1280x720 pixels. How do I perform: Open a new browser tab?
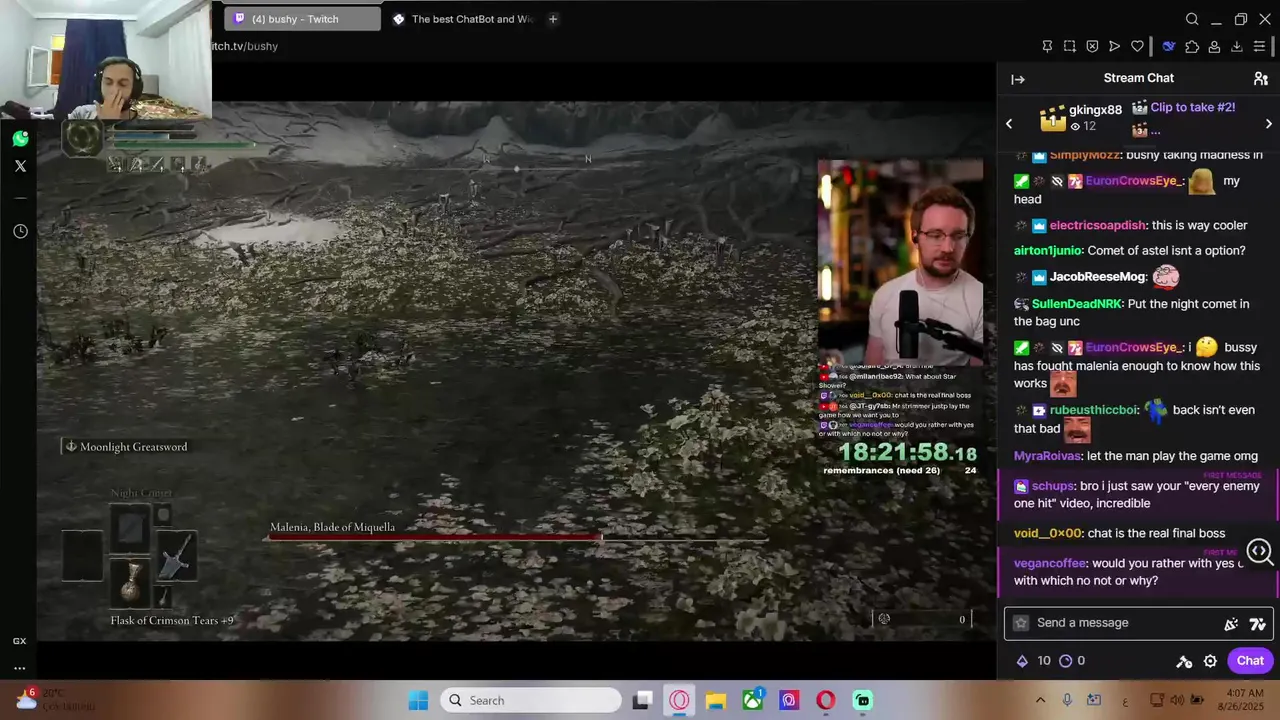(x=553, y=19)
